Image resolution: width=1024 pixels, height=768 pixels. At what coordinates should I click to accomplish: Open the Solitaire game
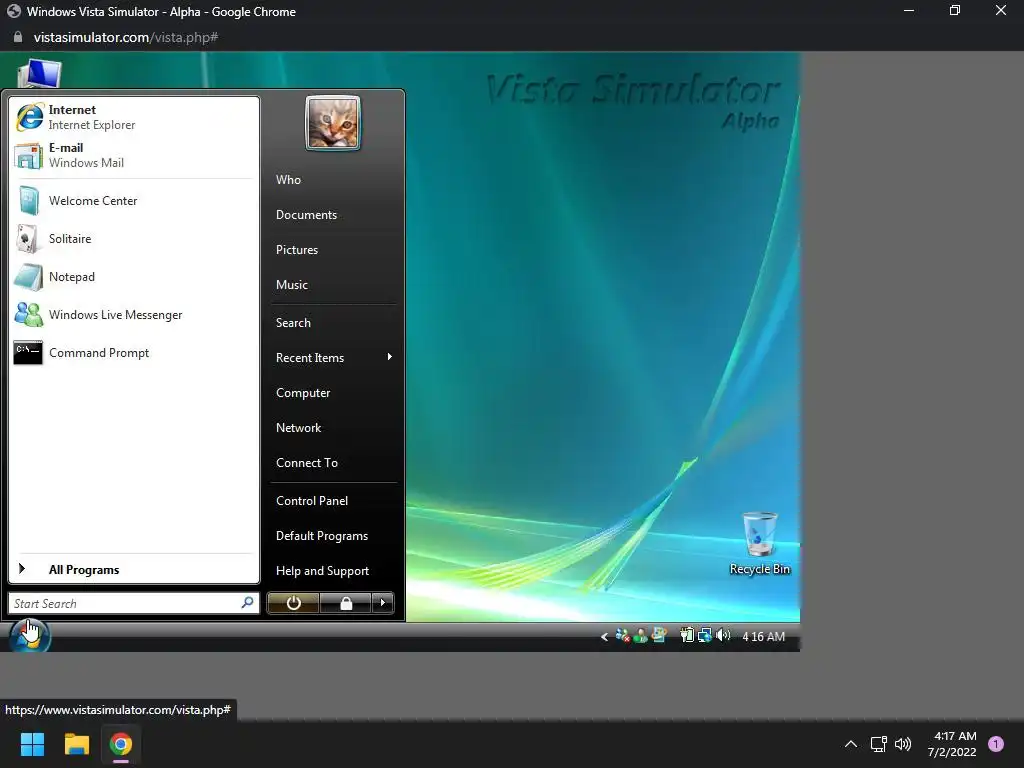pos(134,238)
